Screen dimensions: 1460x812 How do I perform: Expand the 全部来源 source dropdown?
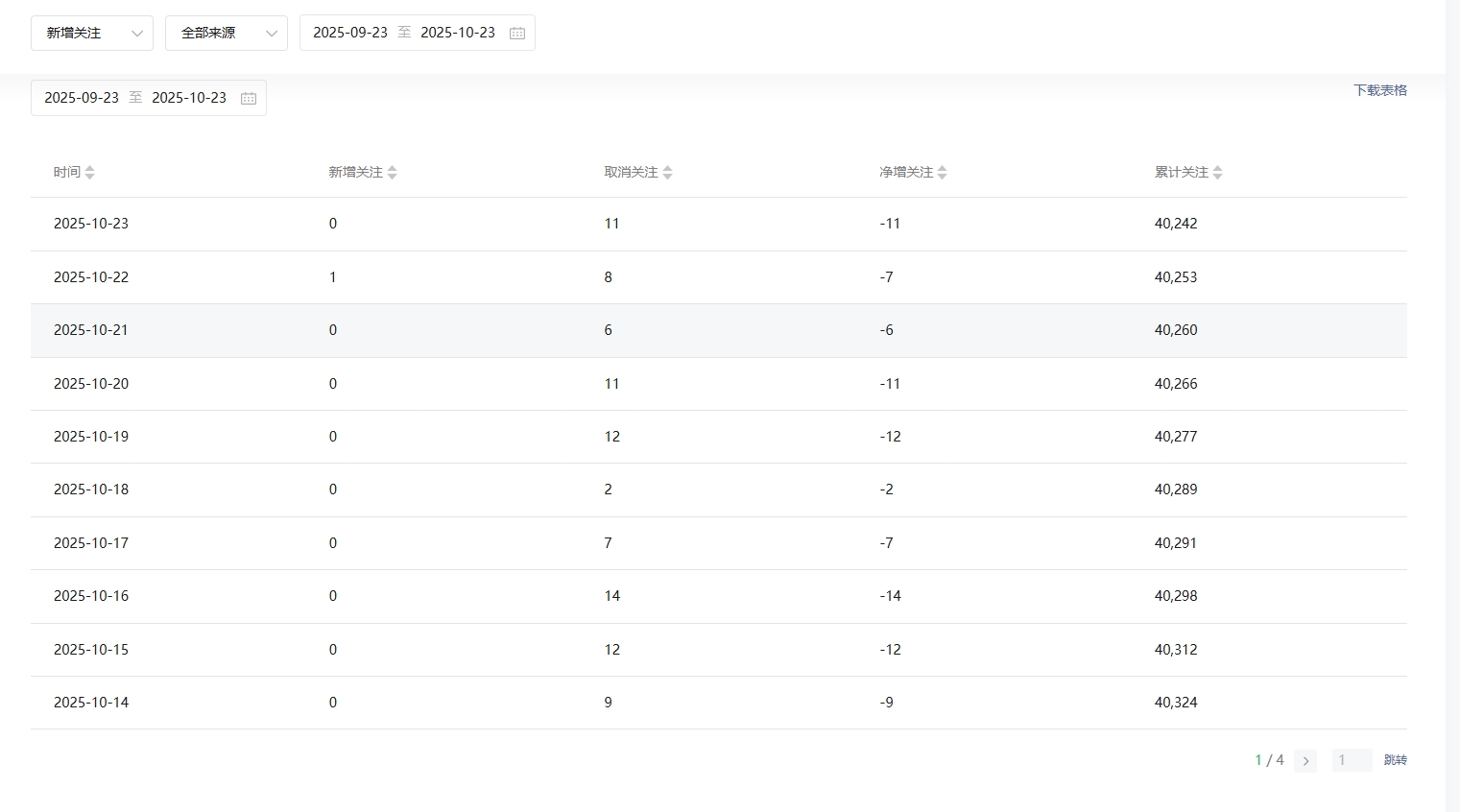pyautogui.click(x=226, y=33)
